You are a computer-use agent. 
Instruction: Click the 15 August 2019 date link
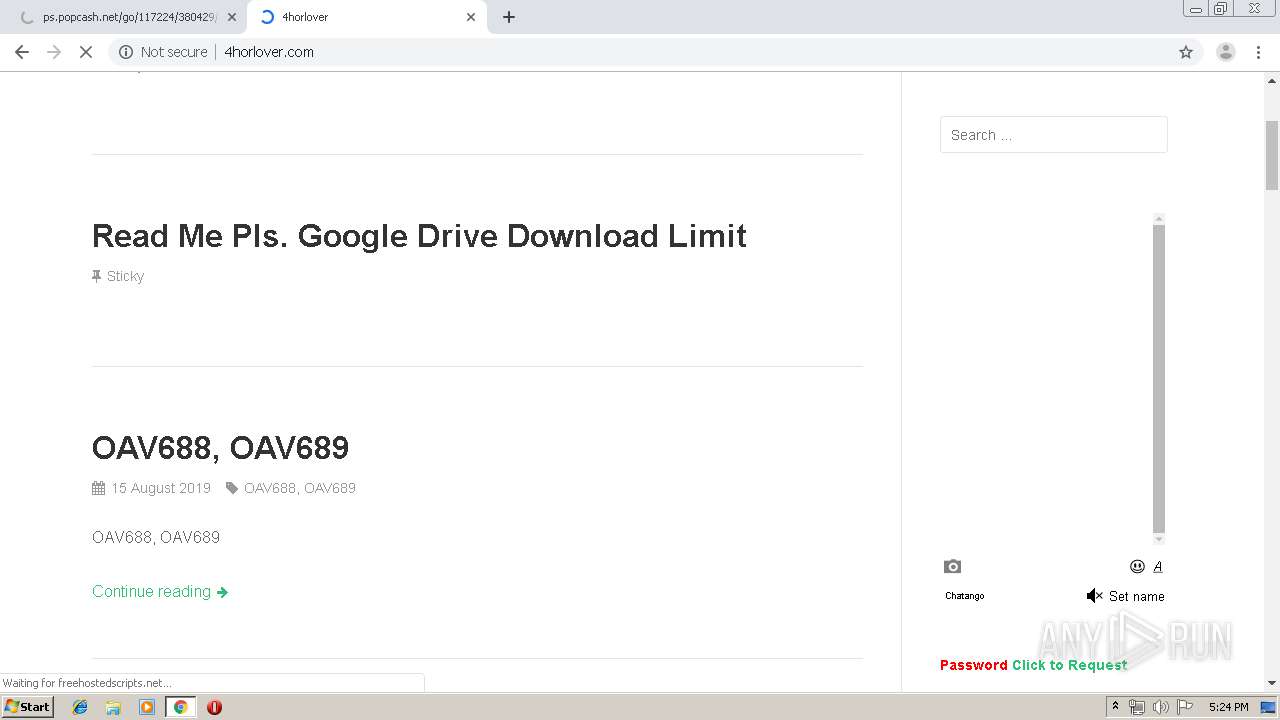160,488
